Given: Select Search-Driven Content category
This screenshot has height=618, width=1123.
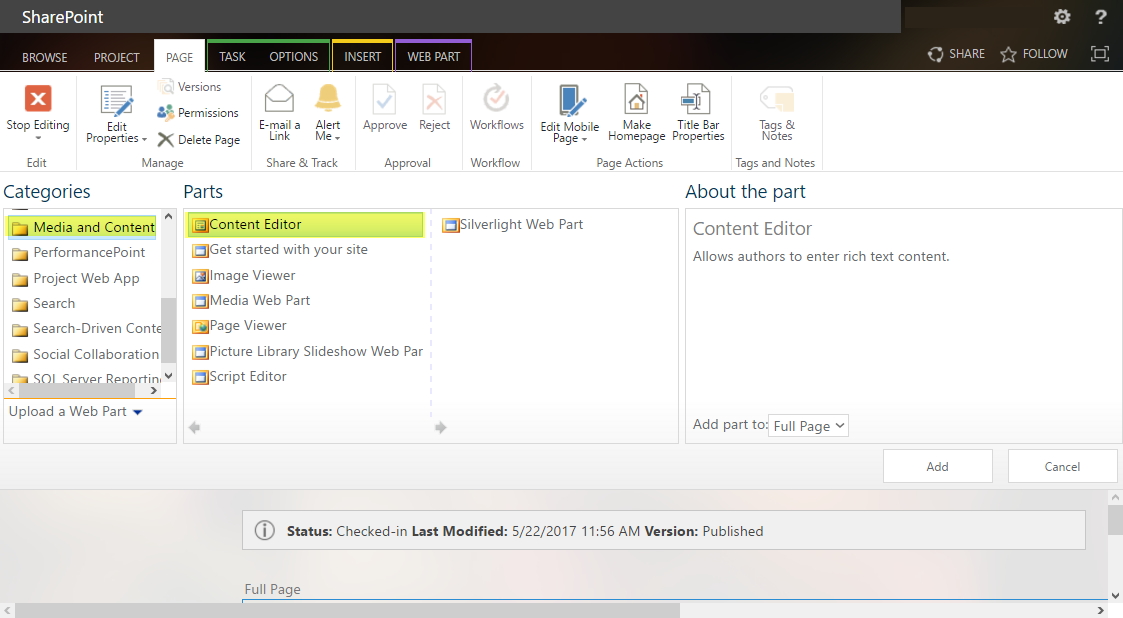Looking at the screenshot, I should pos(87,329).
